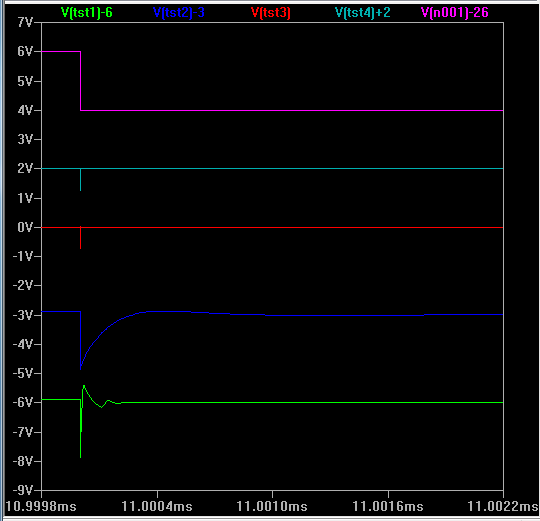
Task: Click the magenta V(n001)-26 trace label
Action: click(455, 13)
